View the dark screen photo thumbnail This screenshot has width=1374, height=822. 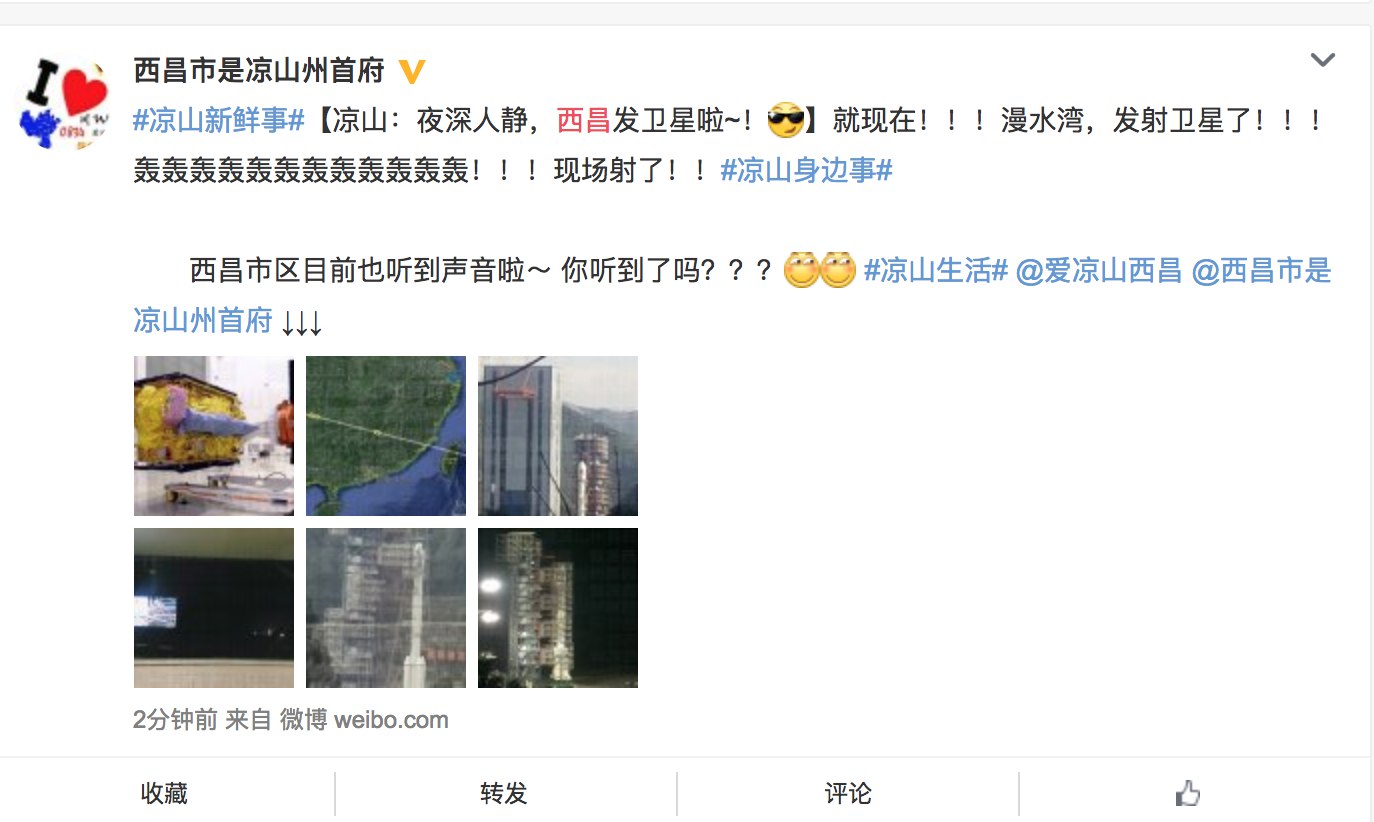214,608
